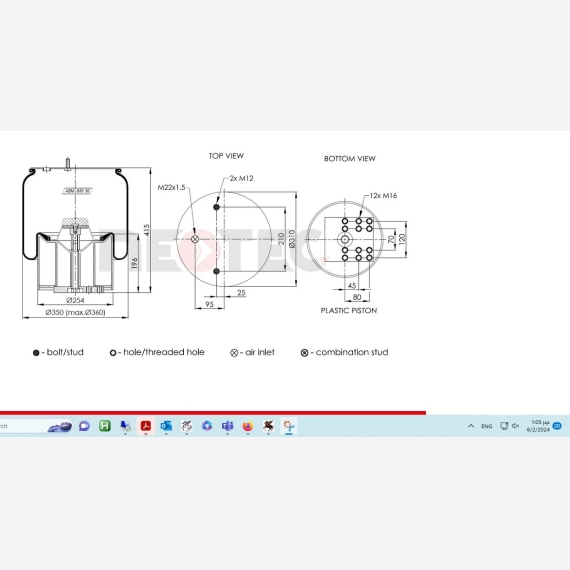This screenshot has height=570, width=570.
Task: Open the green H application icon
Action: pyautogui.click(x=105, y=426)
